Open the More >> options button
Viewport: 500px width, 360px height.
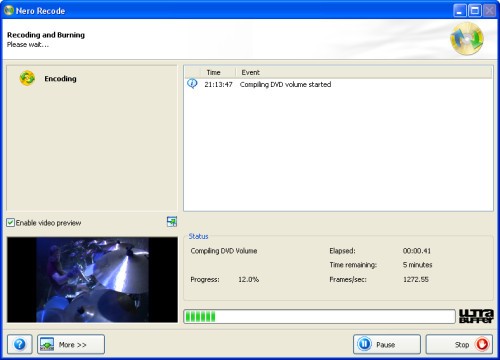tap(71, 344)
